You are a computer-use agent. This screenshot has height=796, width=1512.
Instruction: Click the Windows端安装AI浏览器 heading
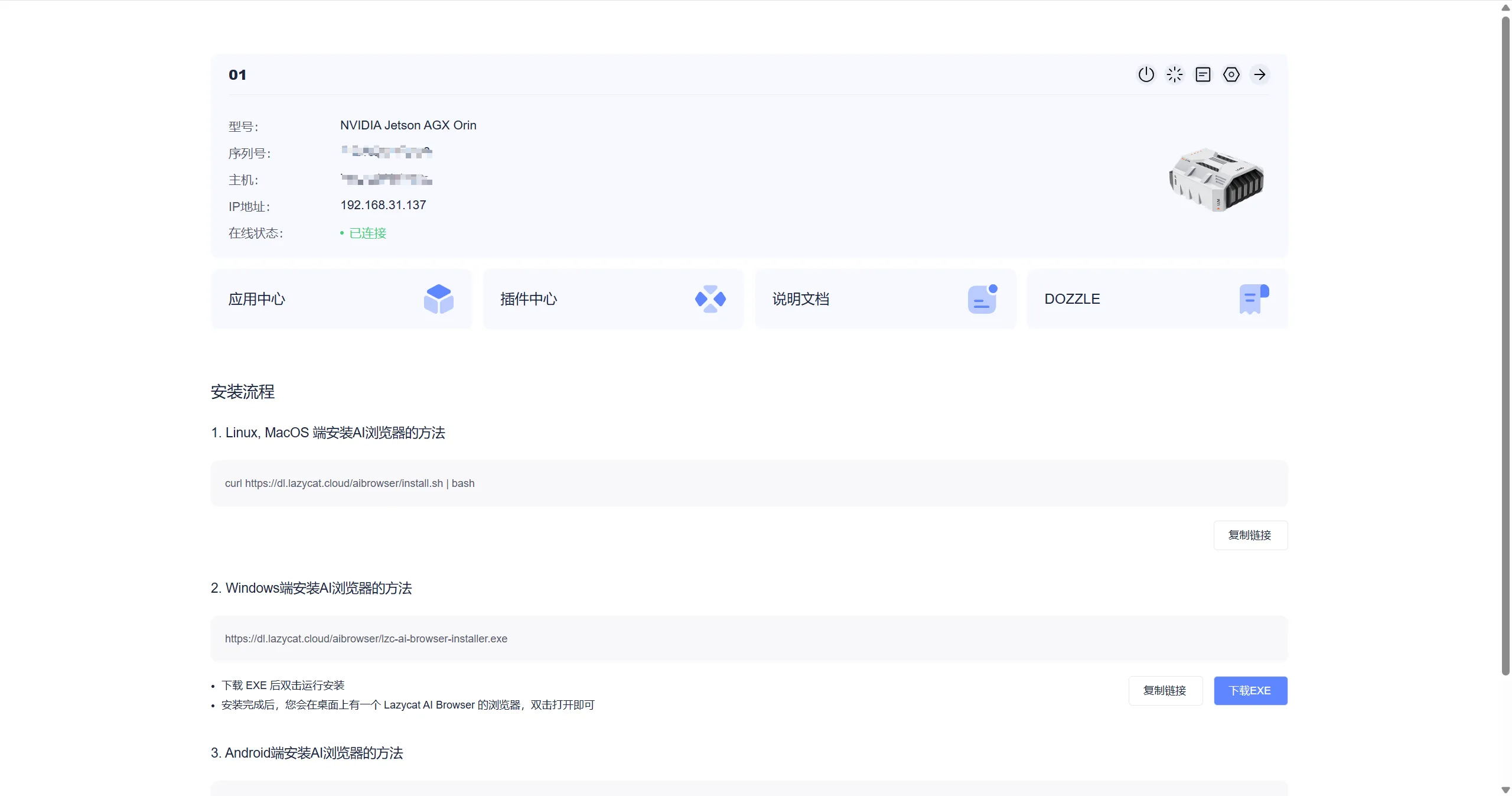click(311, 588)
